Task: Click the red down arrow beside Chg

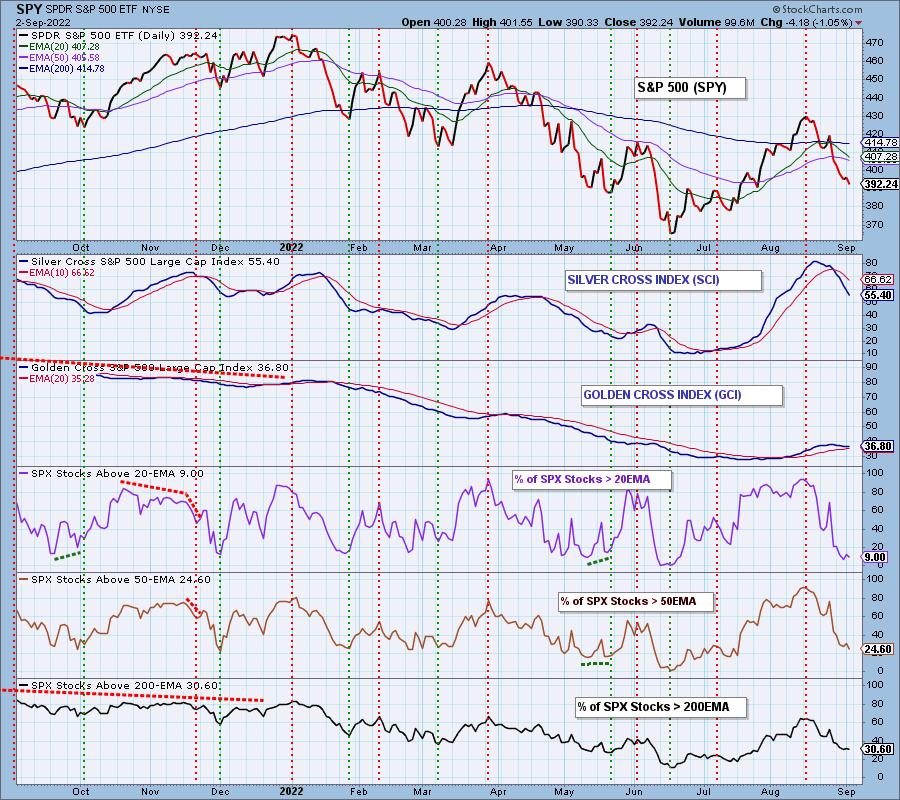Action: (858, 23)
